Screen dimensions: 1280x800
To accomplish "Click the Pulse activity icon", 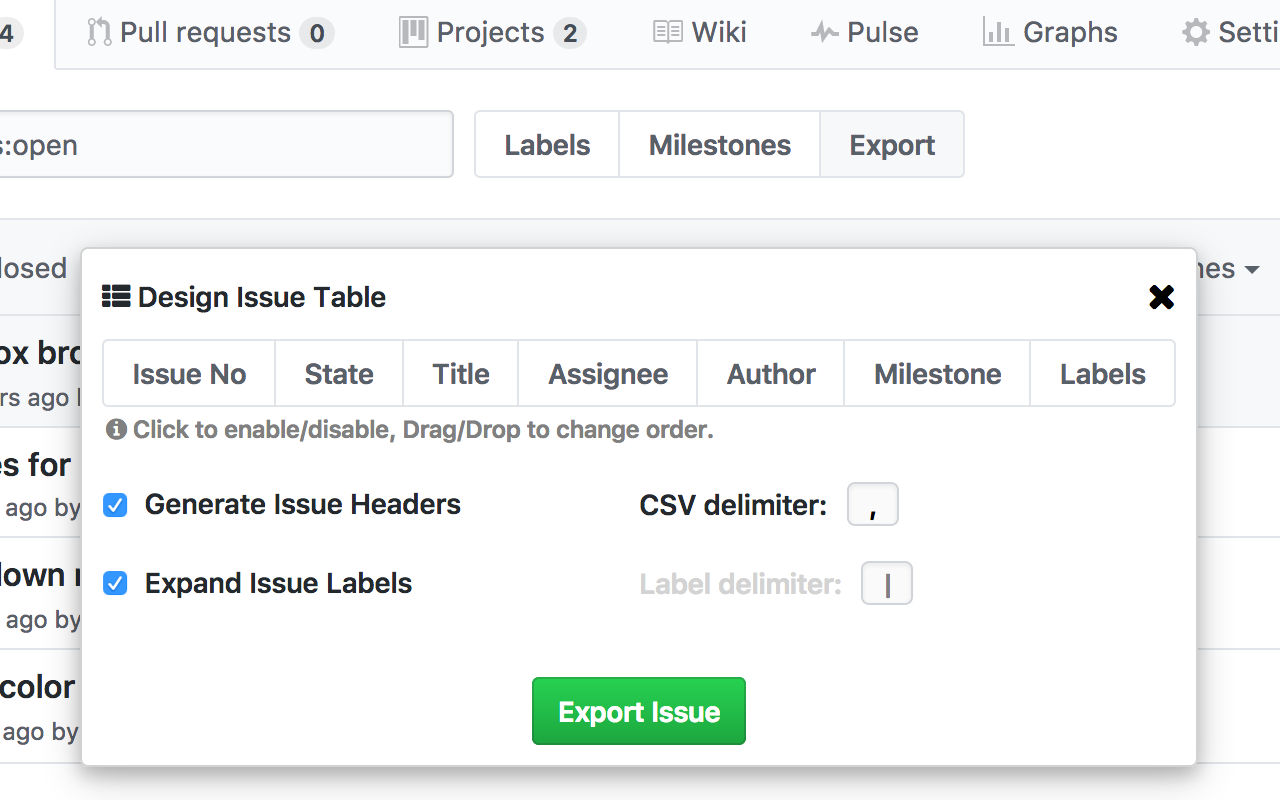I will [x=825, y=33].
